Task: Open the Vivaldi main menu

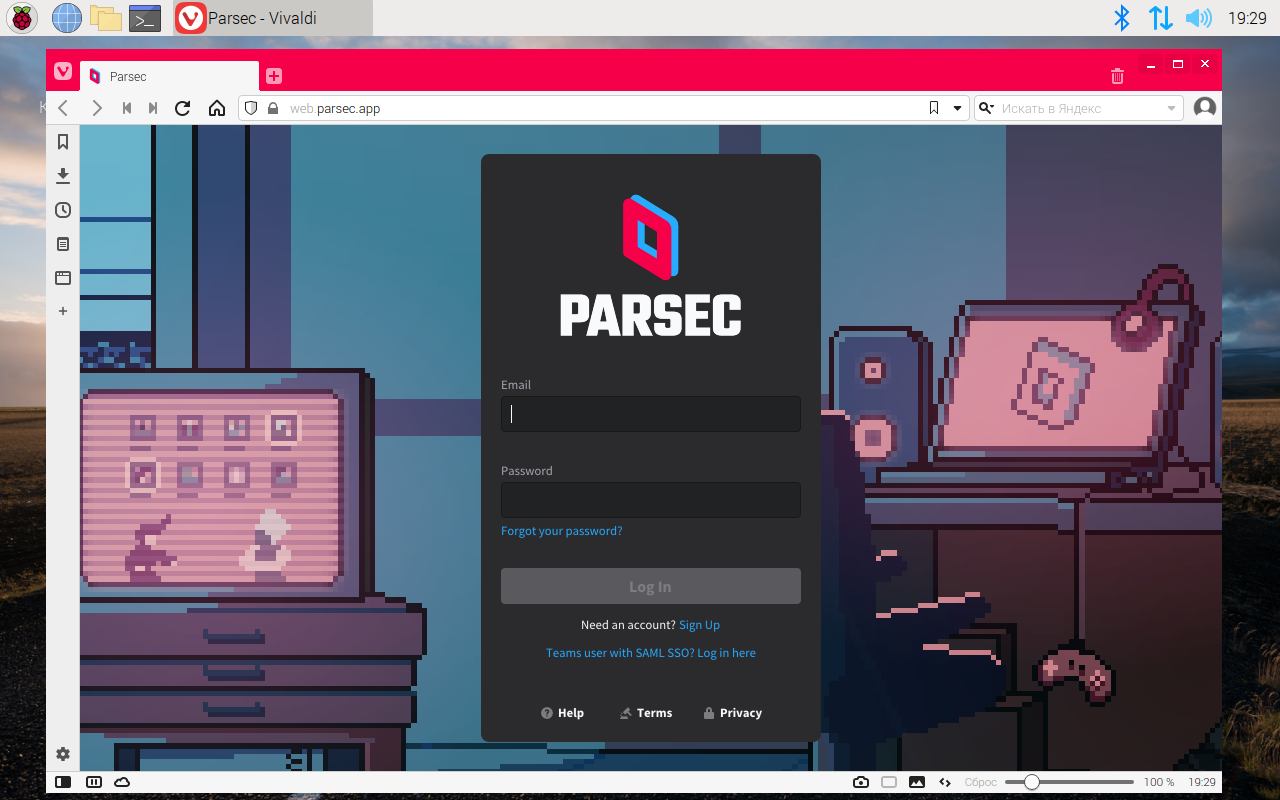Action: [x=63, y=71]
